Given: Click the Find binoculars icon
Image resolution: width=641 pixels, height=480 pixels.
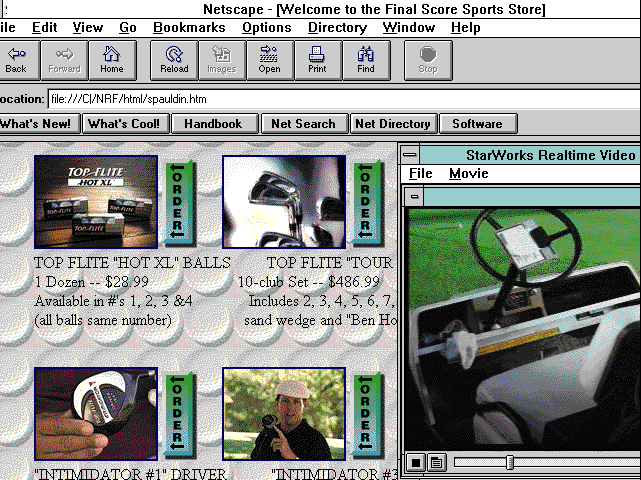Looking at the screenshot, I should [366, 60].
